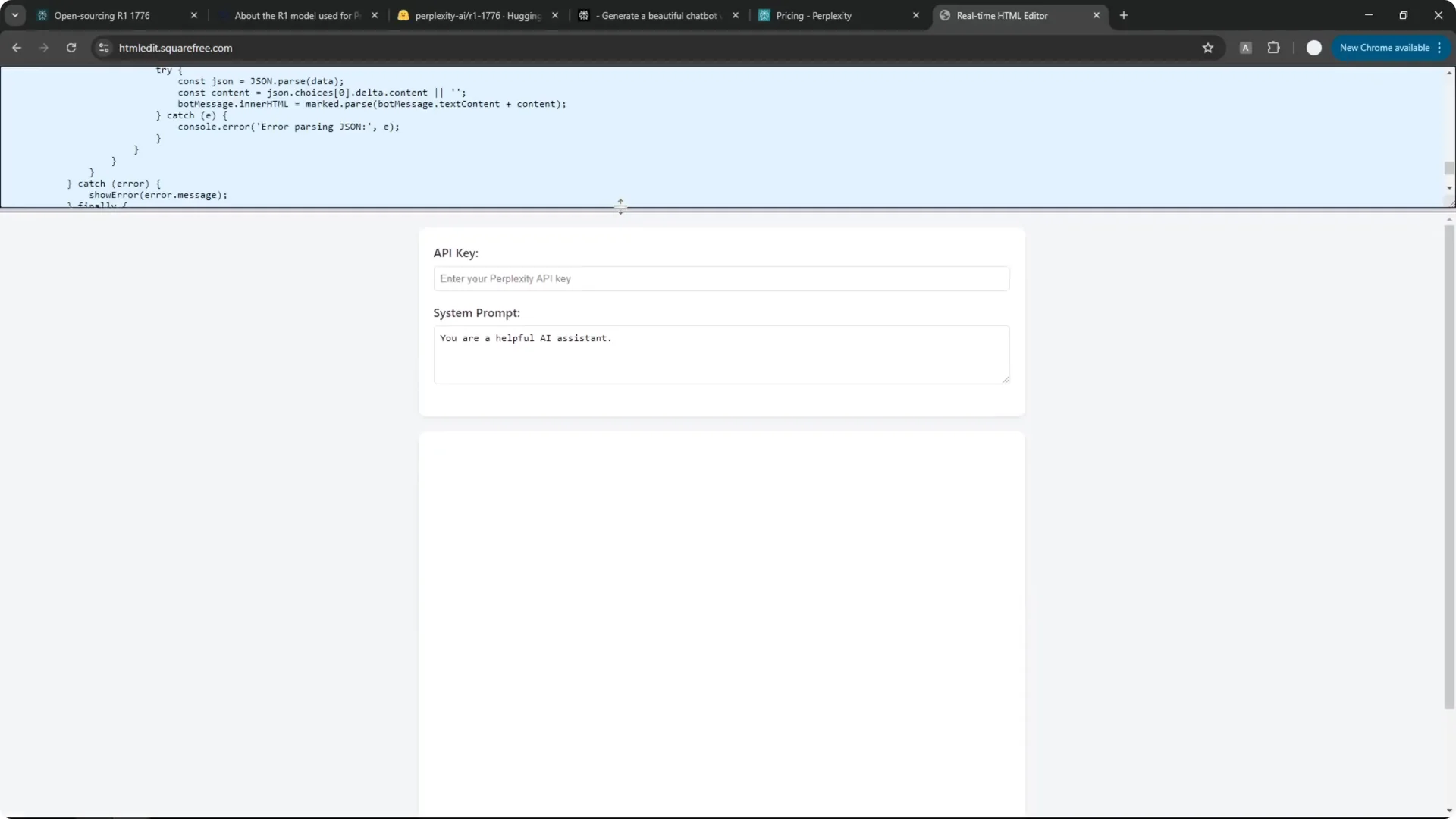1456x819 pixels.
Task: View site information icon in address bar
Action: [102, 47]
